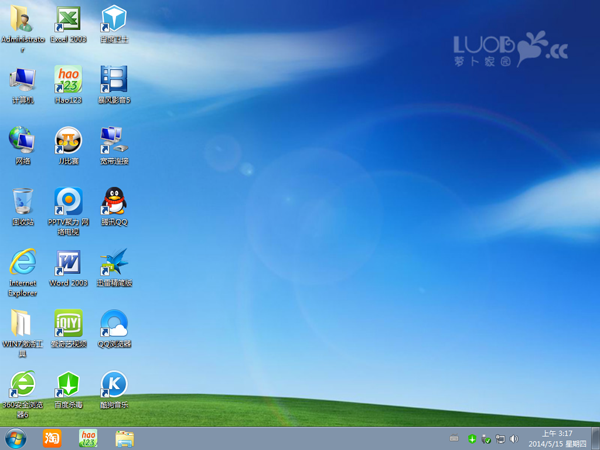Open the green shield tray icon
The width and height of the screenshot is (600, 450).
pyautogui.click(x=472, y=439)
